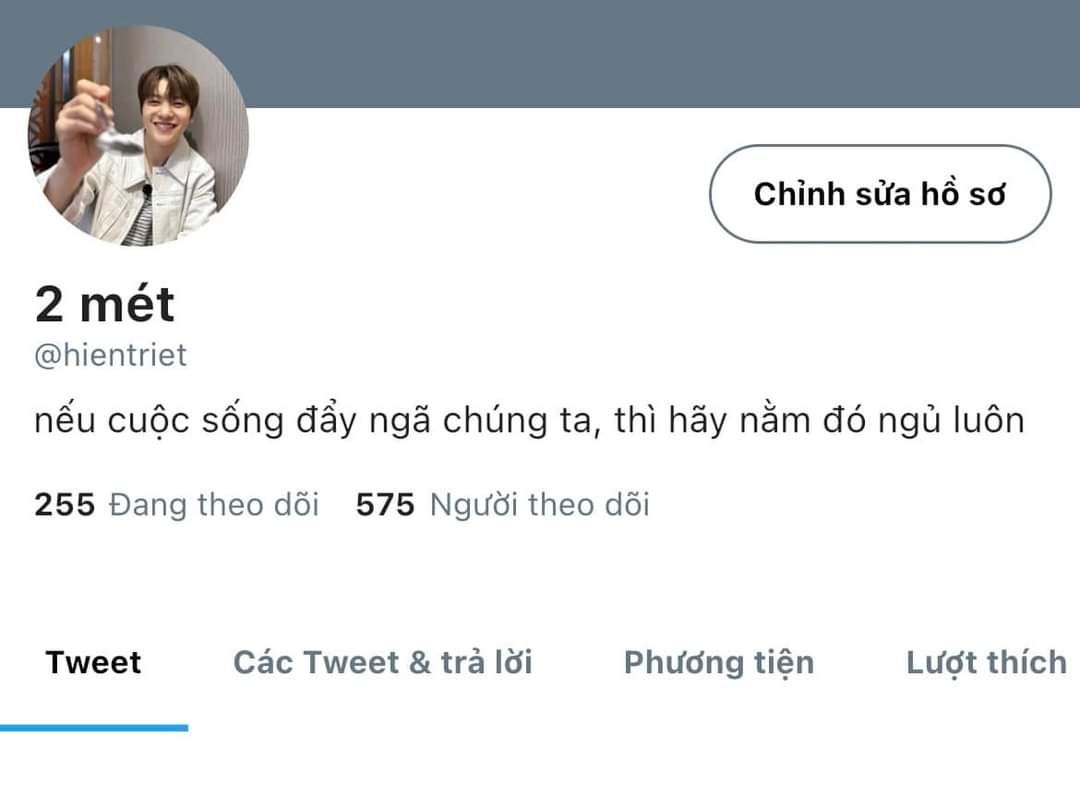Select the @hientriet username handle
This screenshot has width=1080, height=810.
click(111, 355)
